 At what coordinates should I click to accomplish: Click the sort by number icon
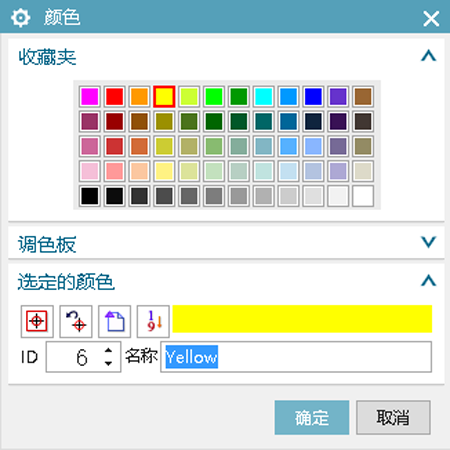click(153, 321)
